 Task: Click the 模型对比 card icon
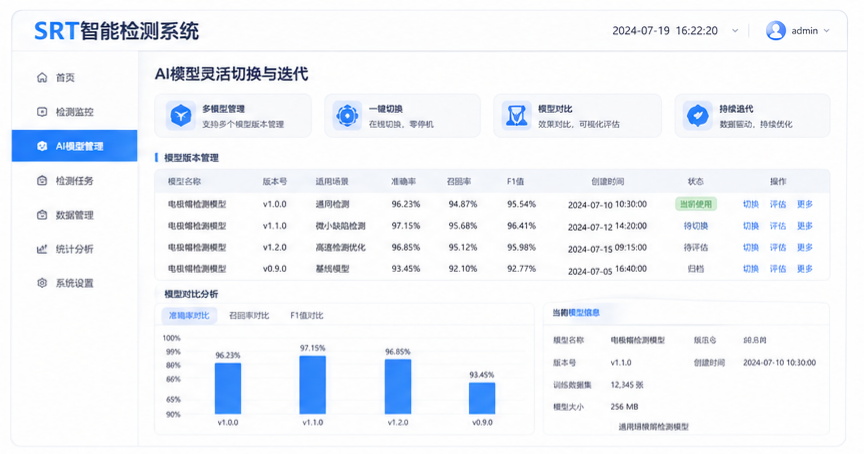coord(516,116)
